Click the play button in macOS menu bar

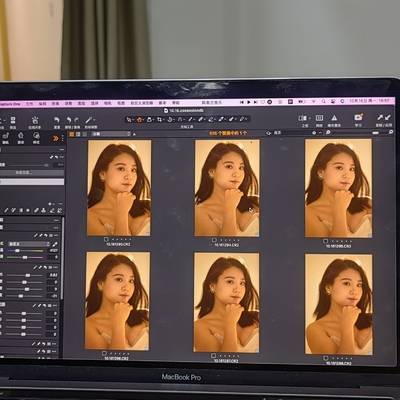click(249, 102)
